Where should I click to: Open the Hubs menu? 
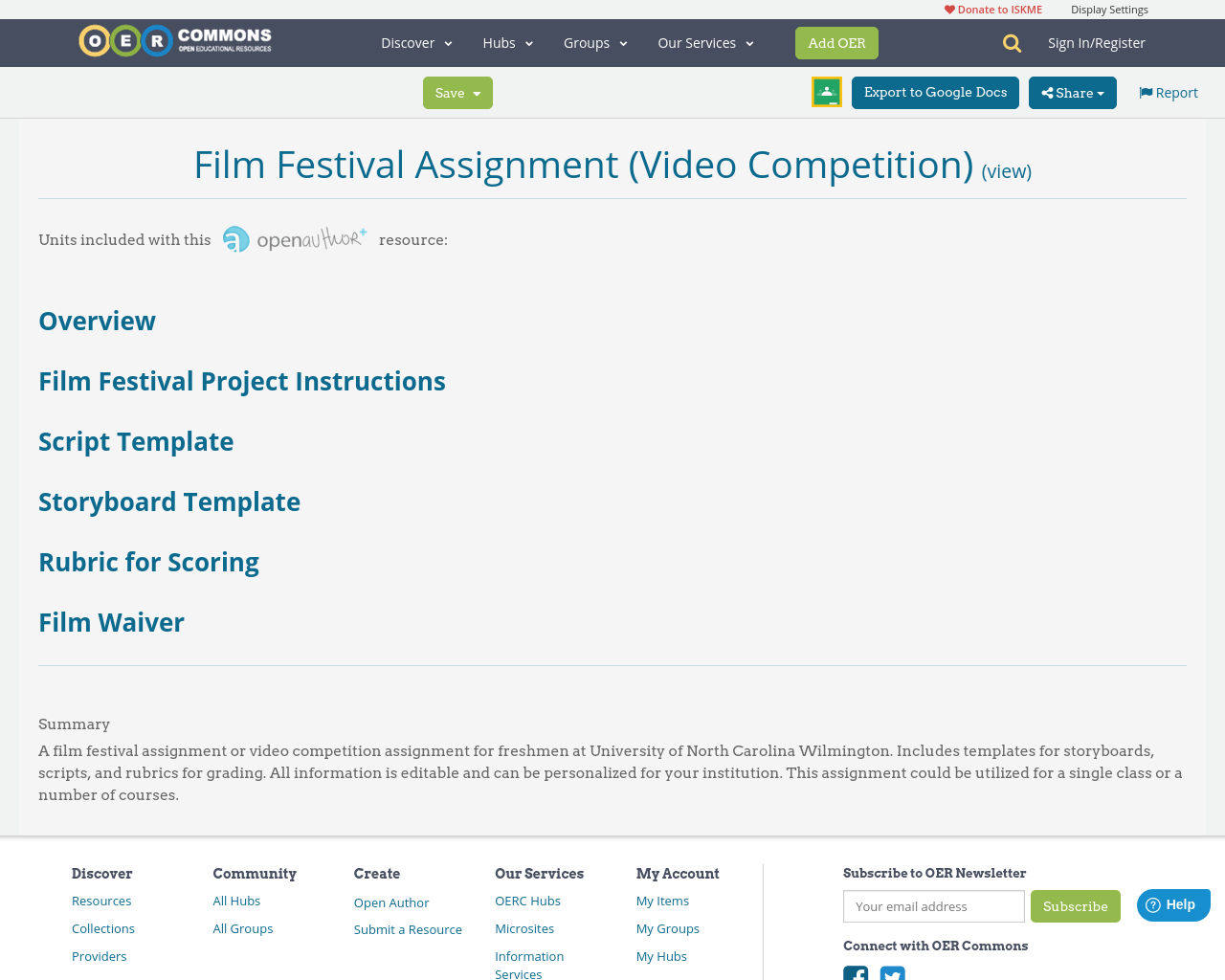point(506,41)
